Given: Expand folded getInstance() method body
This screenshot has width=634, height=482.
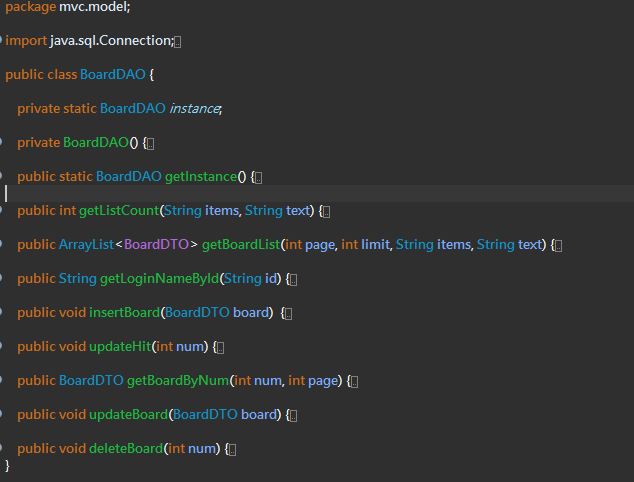Looking at the screenshot, I should pos(259,178).
